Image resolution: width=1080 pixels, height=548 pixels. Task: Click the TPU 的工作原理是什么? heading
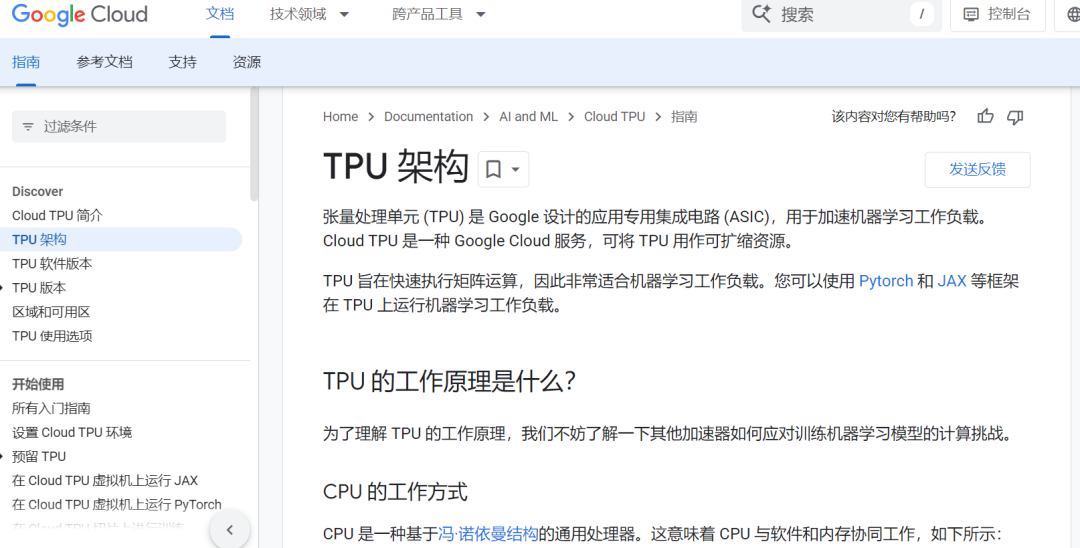(x=449, y=381)
